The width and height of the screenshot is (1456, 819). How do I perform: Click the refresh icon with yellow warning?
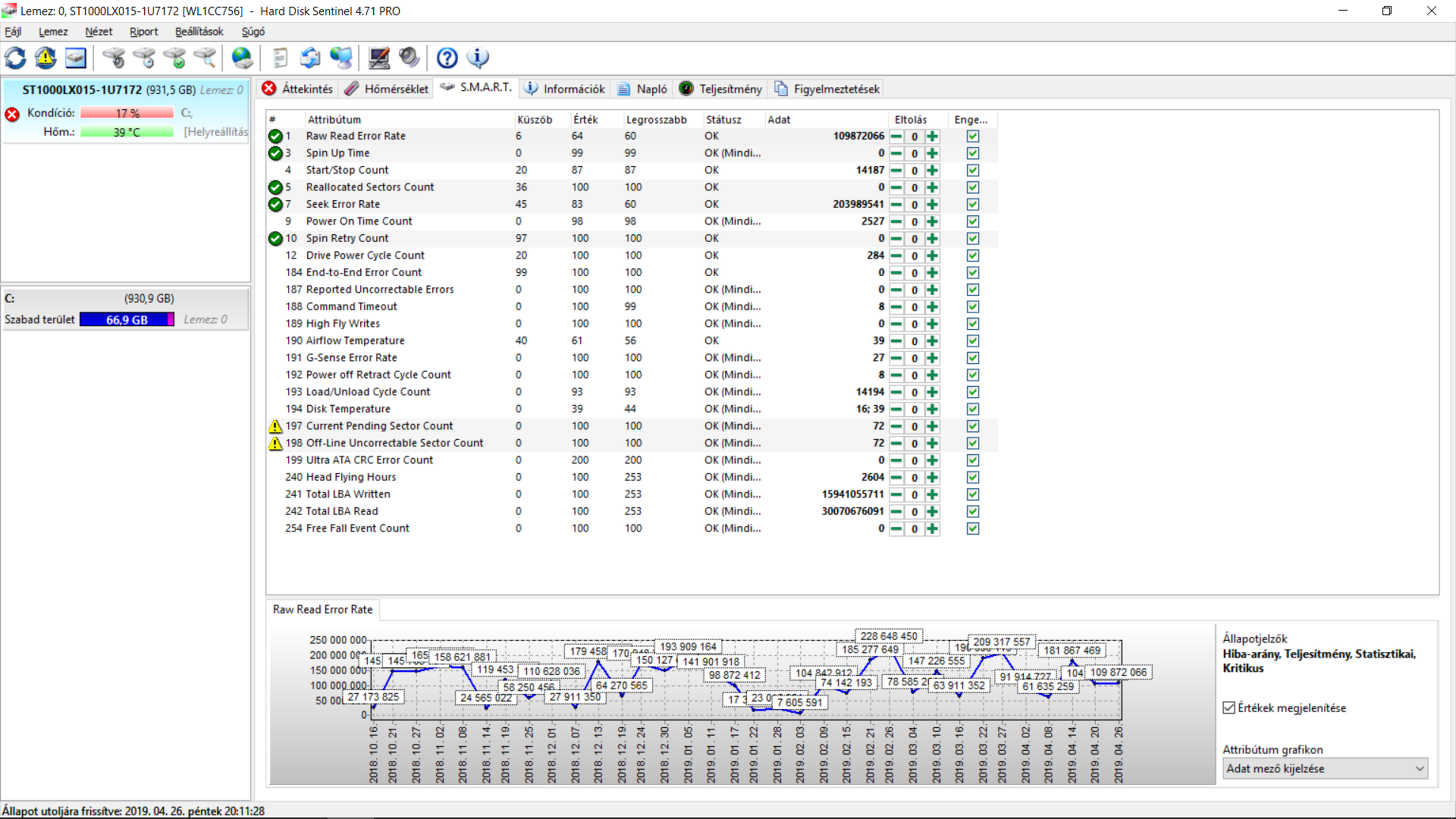(45, 58)
